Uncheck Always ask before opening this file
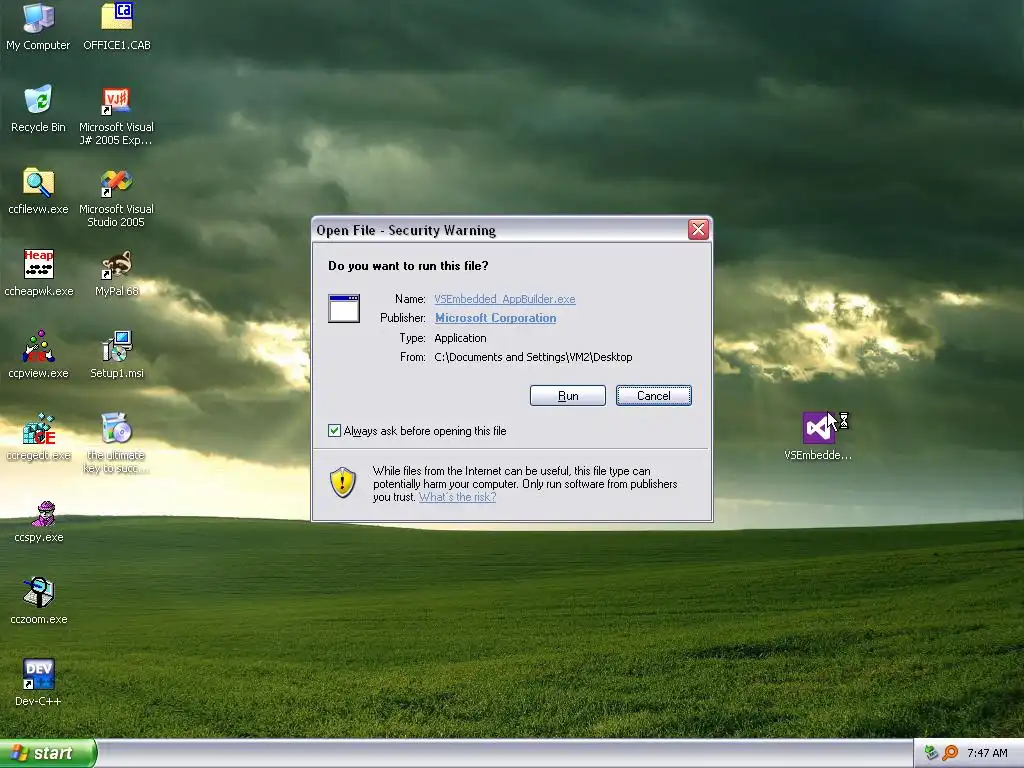This screenshot has width=1024, height=768. [x=334, y=430]
